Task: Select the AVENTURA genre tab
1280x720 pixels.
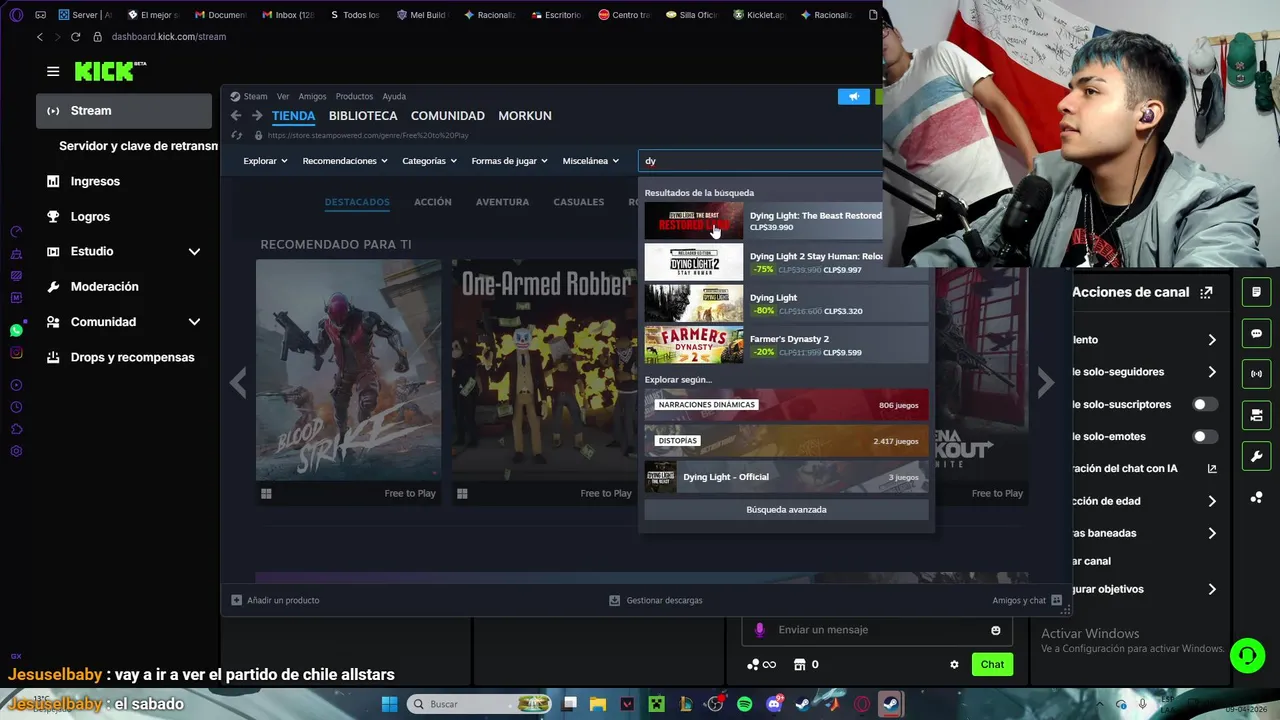Action: 502,202
